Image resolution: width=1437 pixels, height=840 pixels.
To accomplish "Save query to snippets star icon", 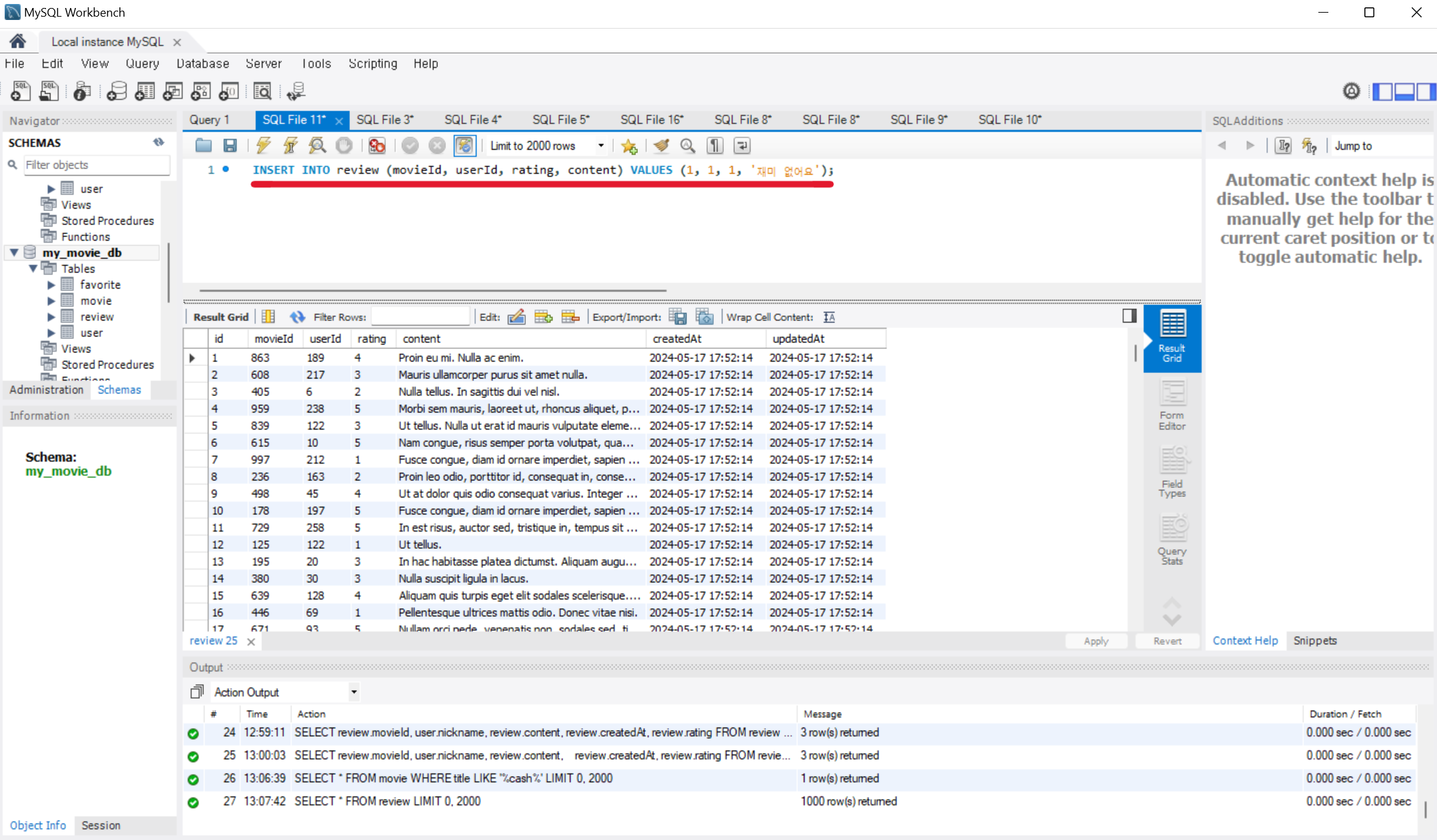I will 629,146.
